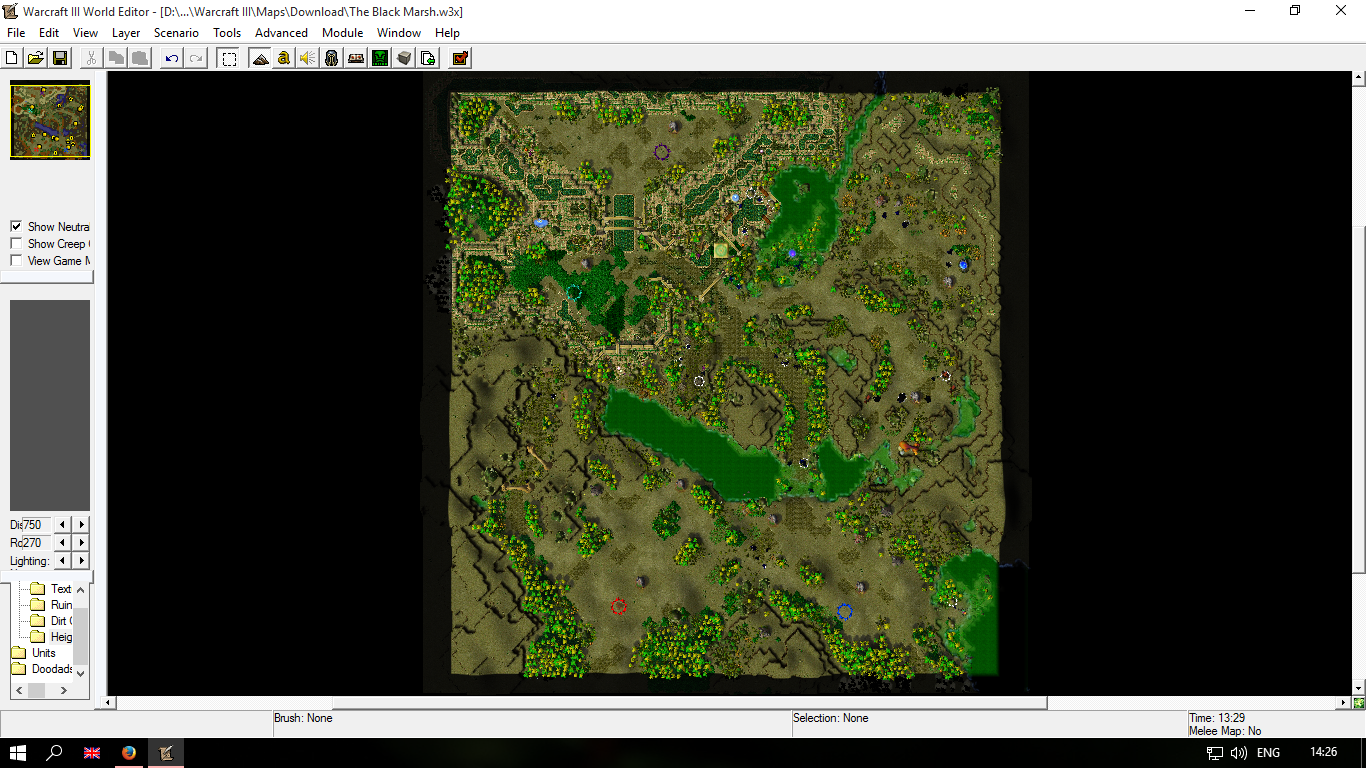
Task: Undo the last action via toolbar
Action: point(172,58)
